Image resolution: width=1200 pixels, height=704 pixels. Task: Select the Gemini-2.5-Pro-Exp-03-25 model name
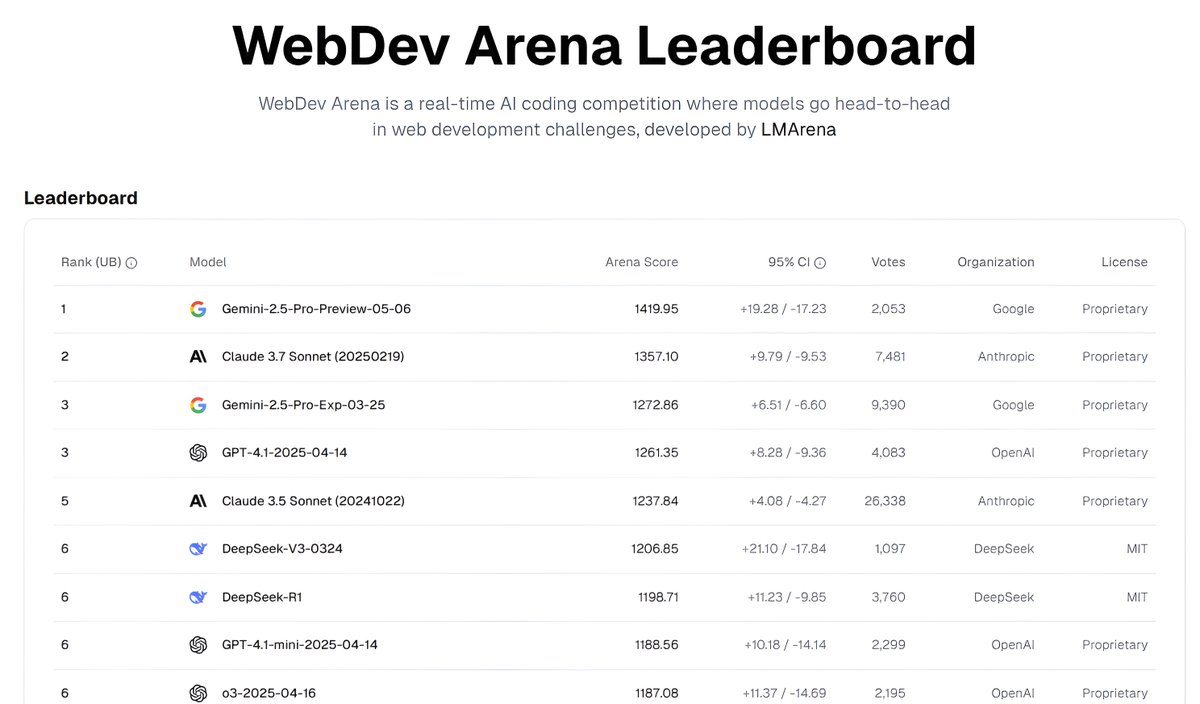click(x=303, y=405)
